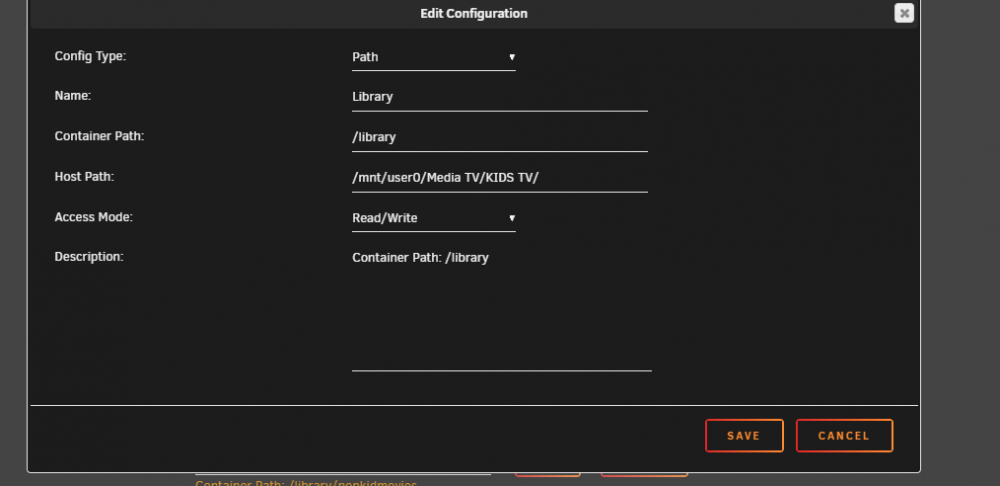
Task: Select the Access Mode label
Action: (94, 217)
